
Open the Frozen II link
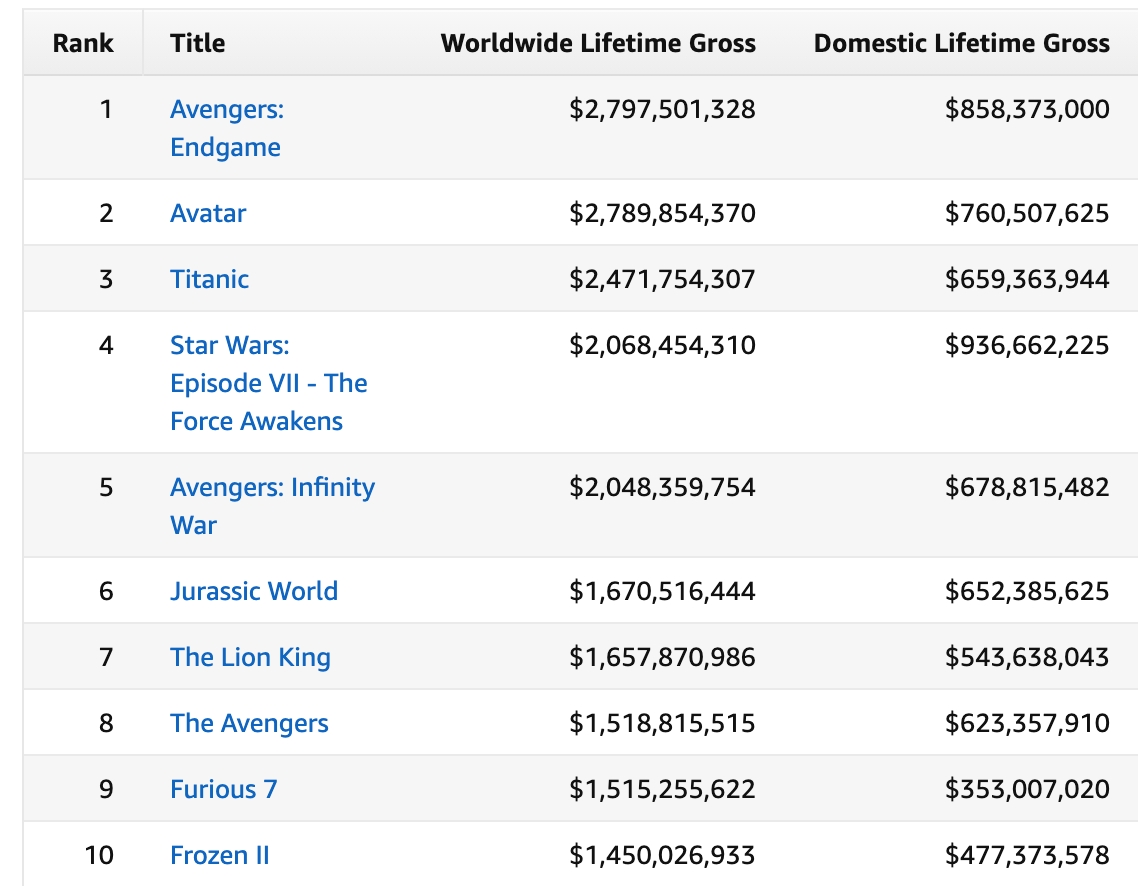coord(220,855)
